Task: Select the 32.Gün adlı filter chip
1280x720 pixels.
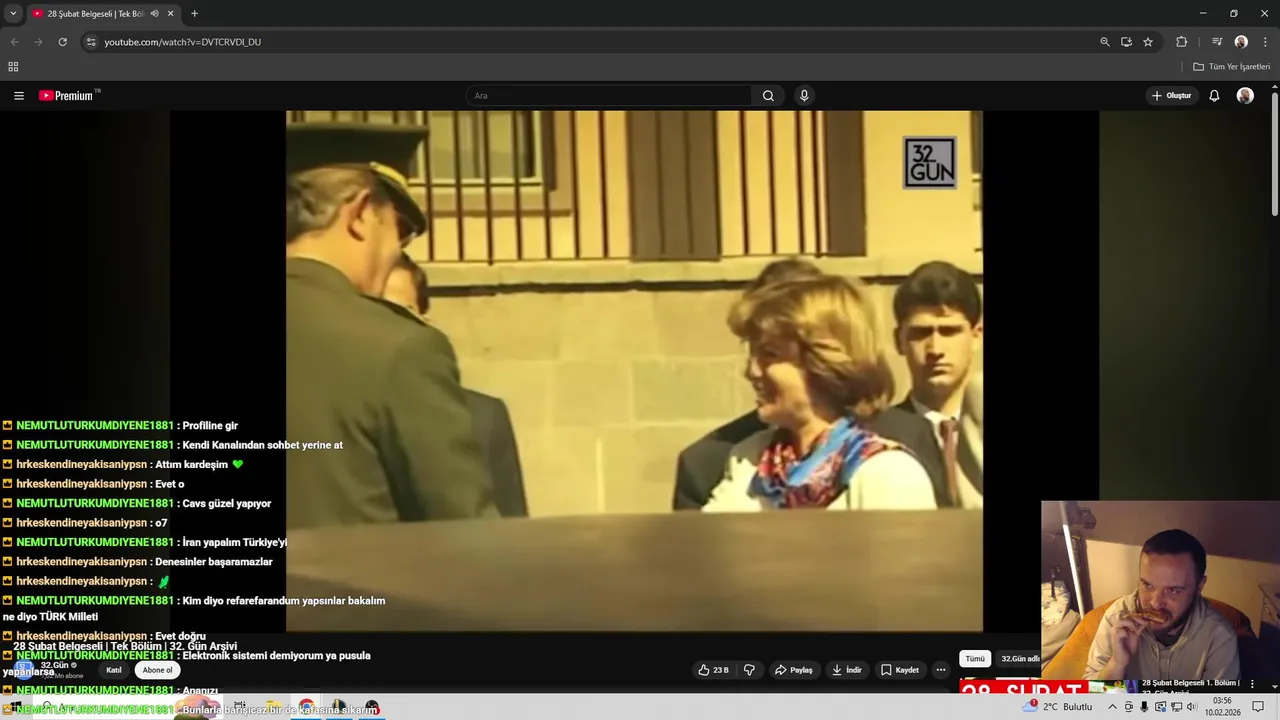Action: (x=1019, y=659)
